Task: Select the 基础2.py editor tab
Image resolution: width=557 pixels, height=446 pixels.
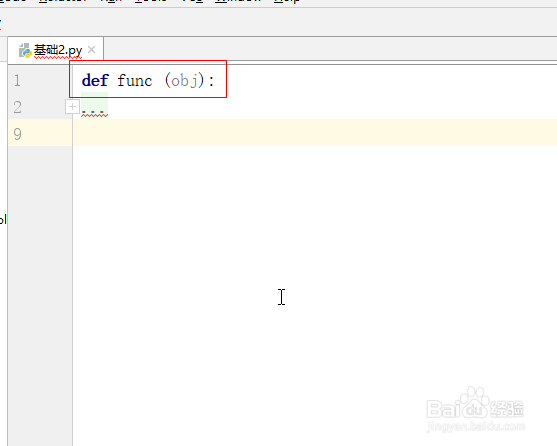Action: point(55,50)
